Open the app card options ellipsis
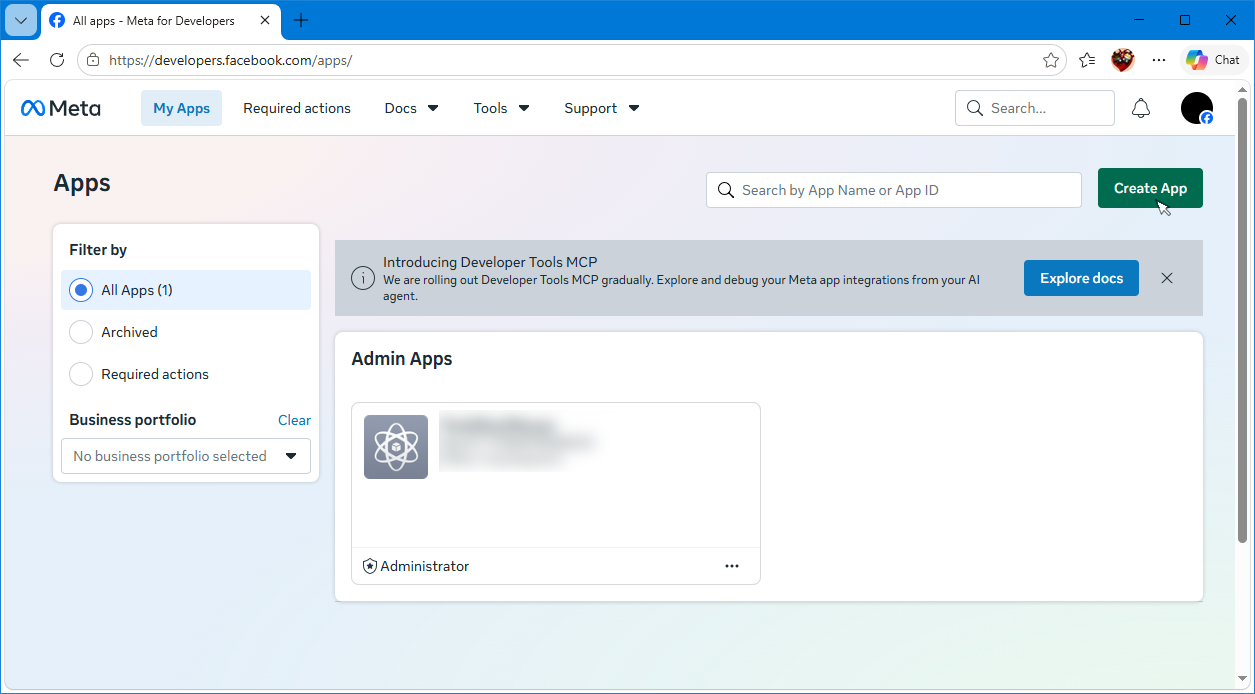This screenshot has width=1255, height=694. pyautogui.click(x=732, y=566)
